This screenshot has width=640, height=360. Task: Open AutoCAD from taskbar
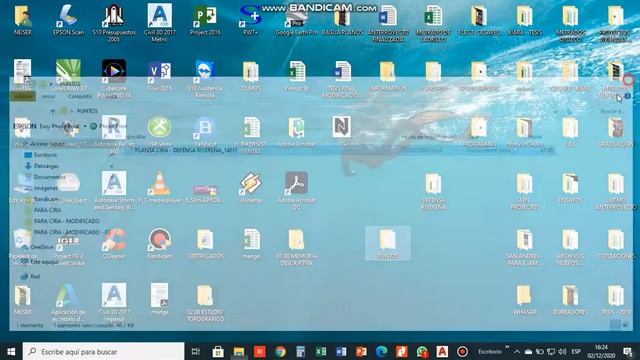click(x=442, y=351)
